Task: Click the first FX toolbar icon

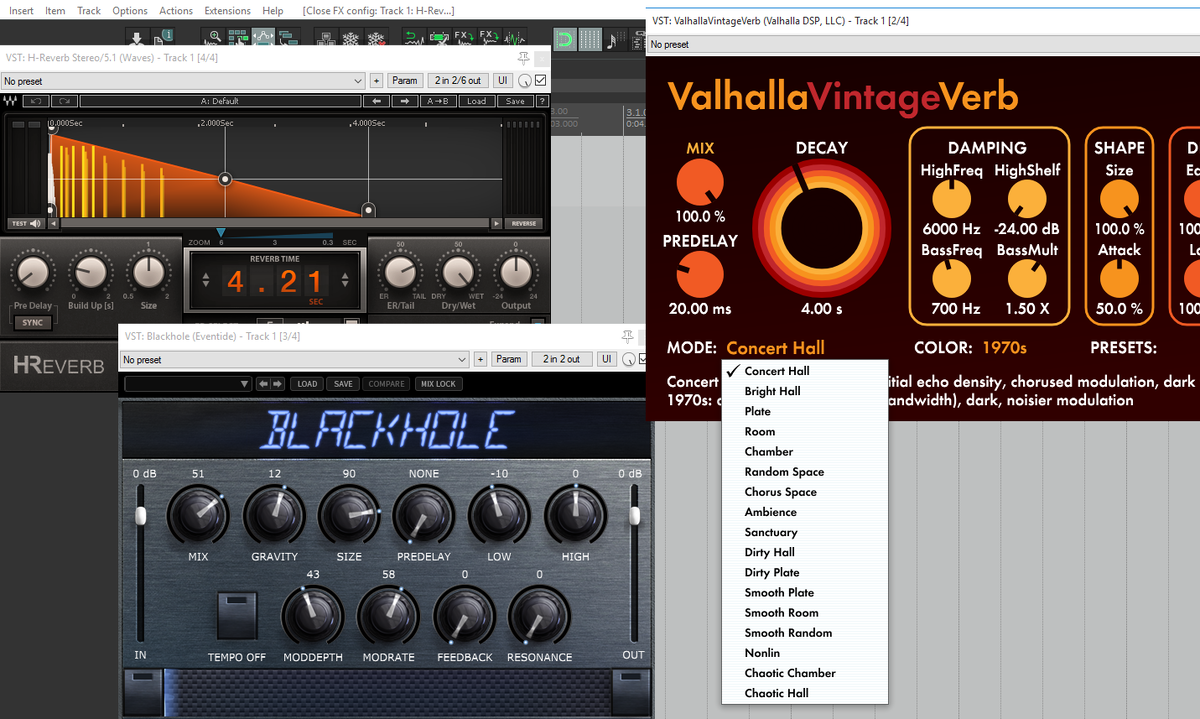Action: coord(466,38)
